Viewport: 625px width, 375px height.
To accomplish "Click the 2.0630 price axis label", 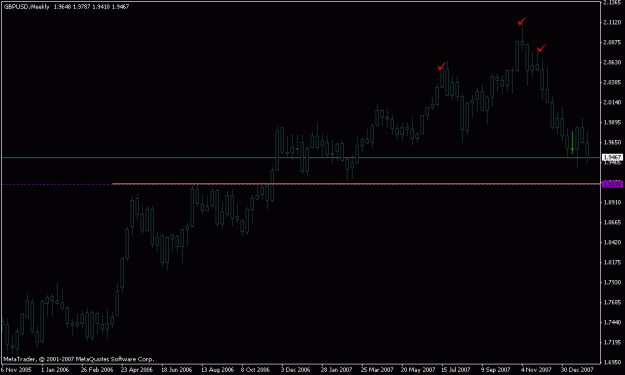I will click(x=612, y=63).
